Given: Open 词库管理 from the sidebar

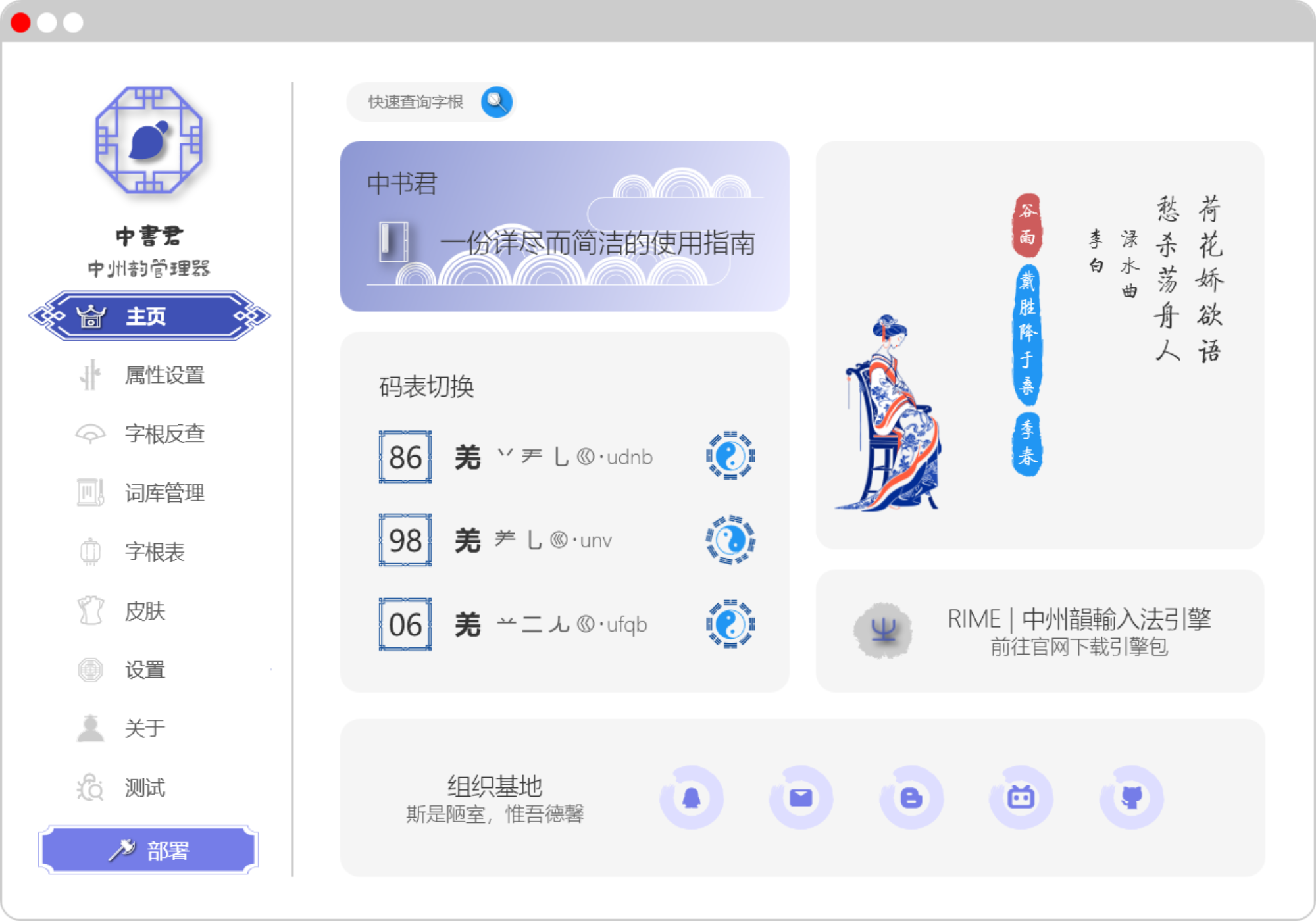Looking at the screenshot, I should click(x=164, y=493).
